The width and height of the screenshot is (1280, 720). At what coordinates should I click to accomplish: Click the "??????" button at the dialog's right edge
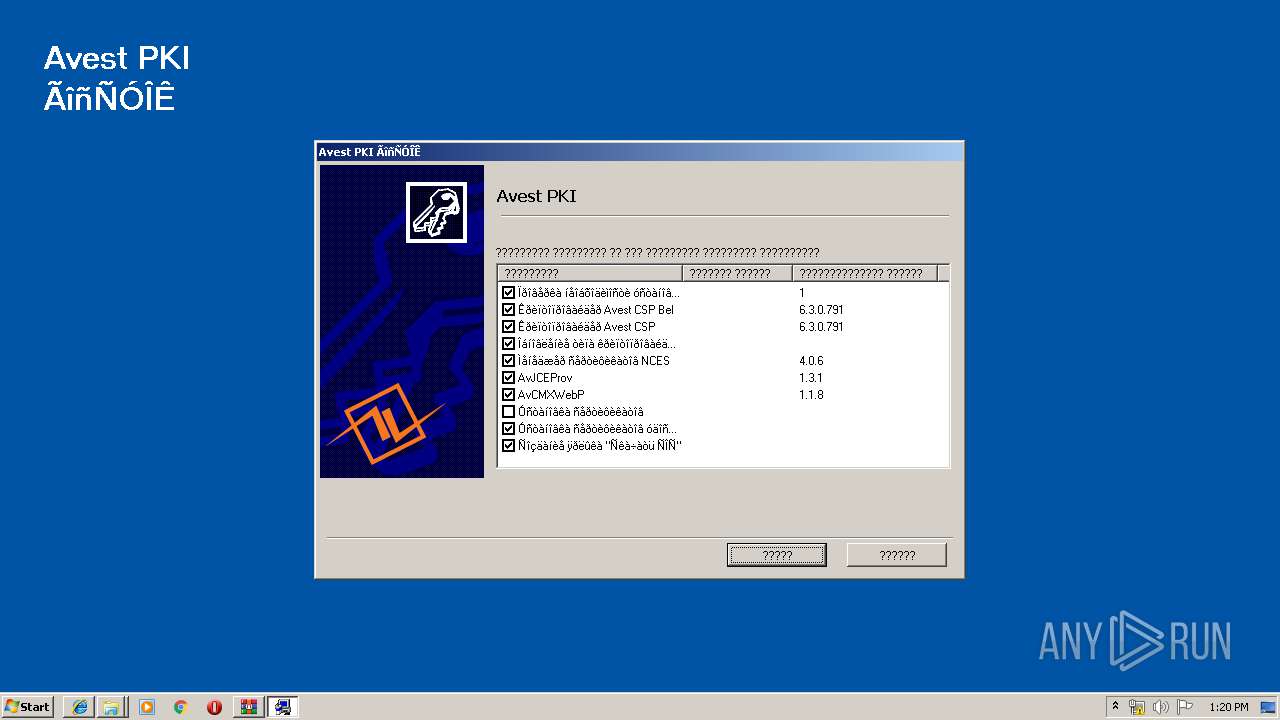point(897,555)
